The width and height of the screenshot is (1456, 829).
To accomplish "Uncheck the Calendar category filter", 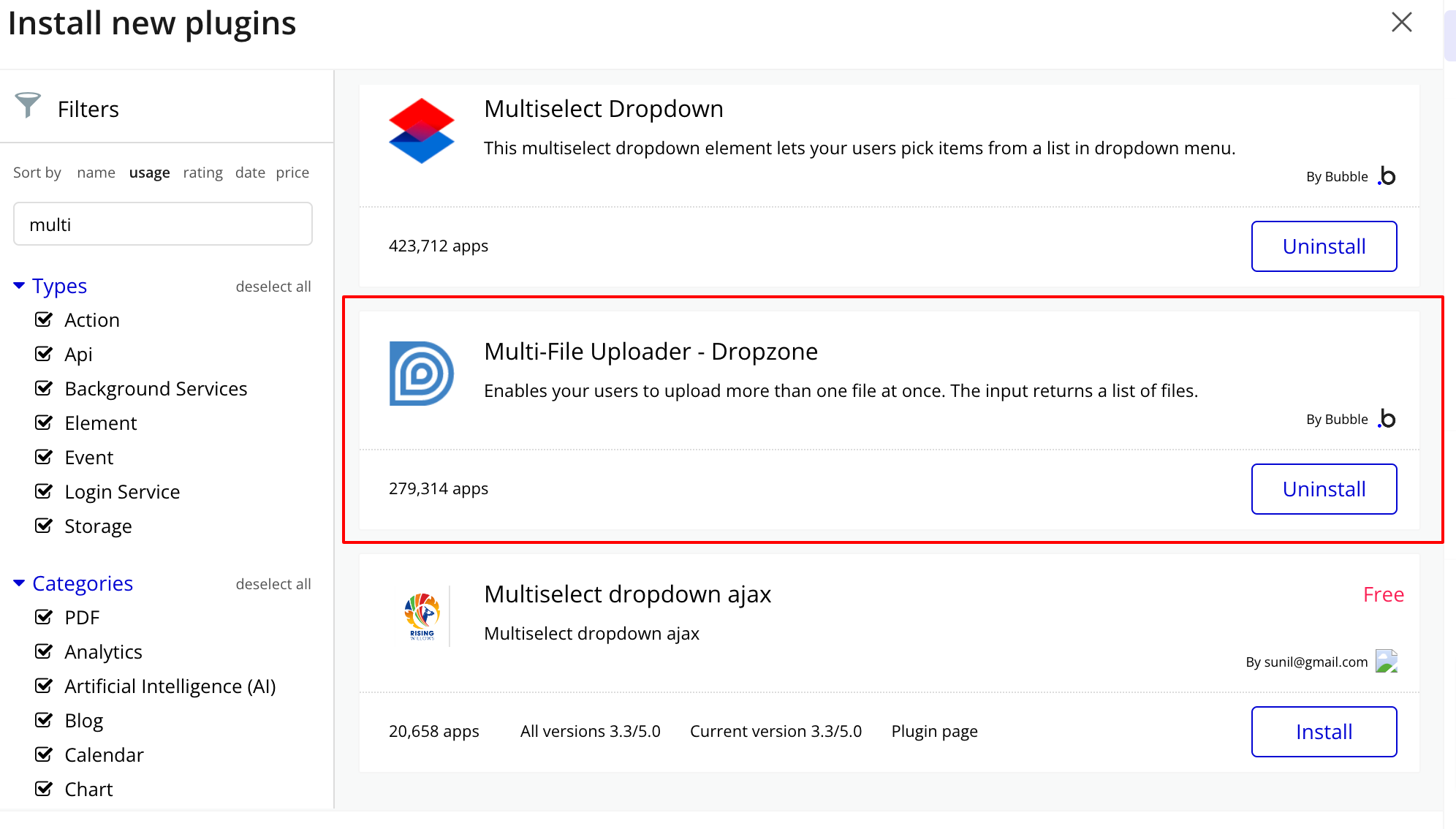I will click(x=44, y=754).
